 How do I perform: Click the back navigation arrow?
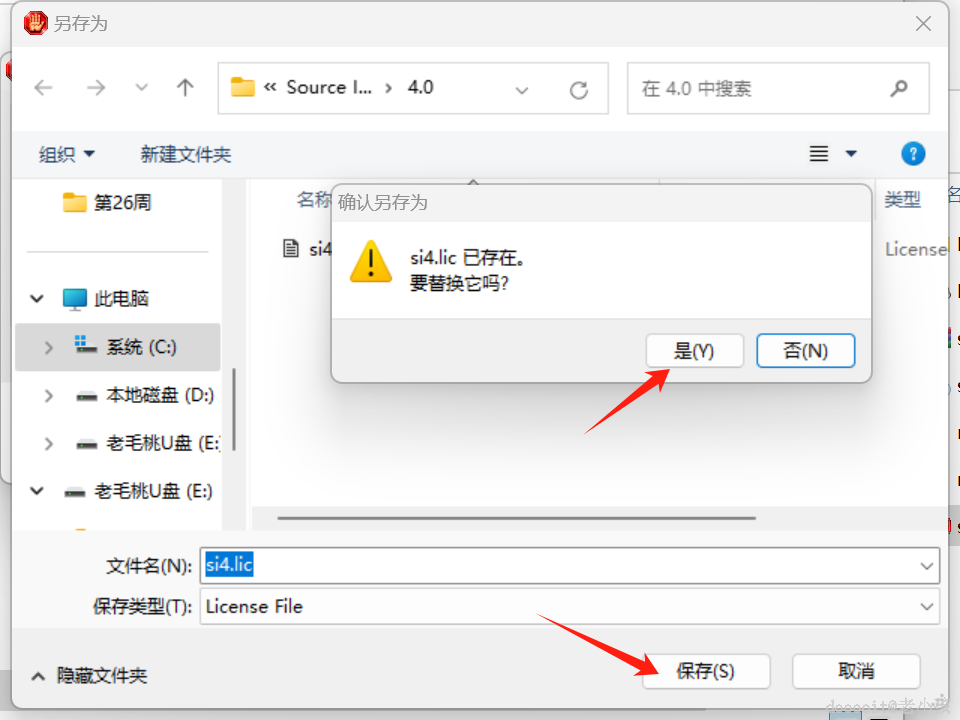[x=43, y=88]
